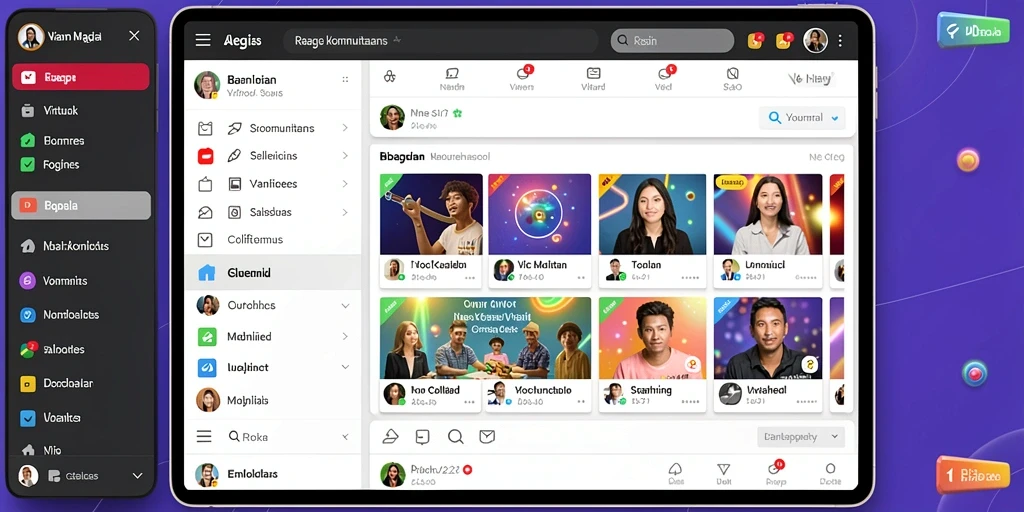
Task: Select the red Reage menu item
Action: [81, 77]
